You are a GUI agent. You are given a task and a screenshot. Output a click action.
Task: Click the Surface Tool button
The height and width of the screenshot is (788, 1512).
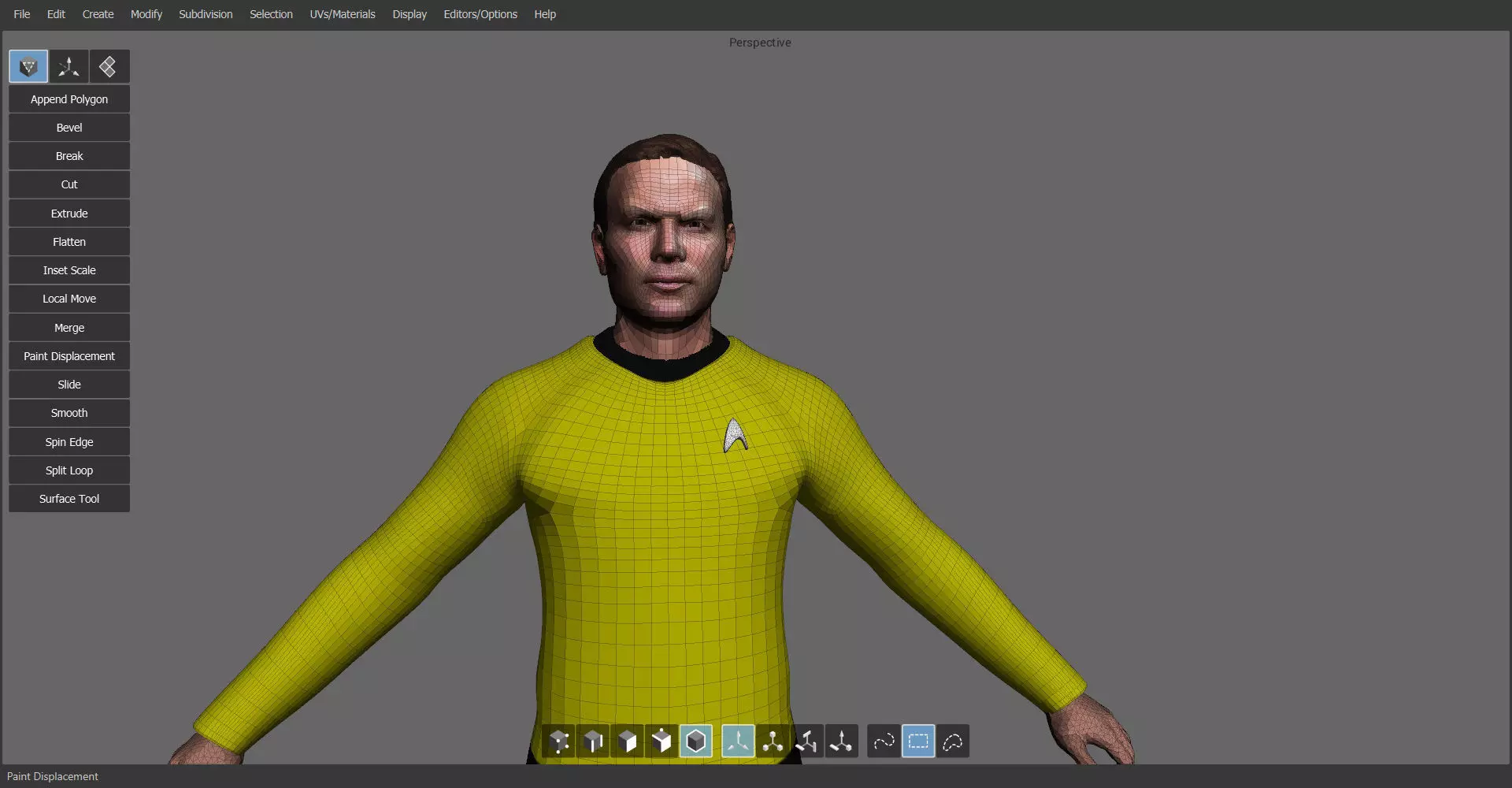pos(69,499)
